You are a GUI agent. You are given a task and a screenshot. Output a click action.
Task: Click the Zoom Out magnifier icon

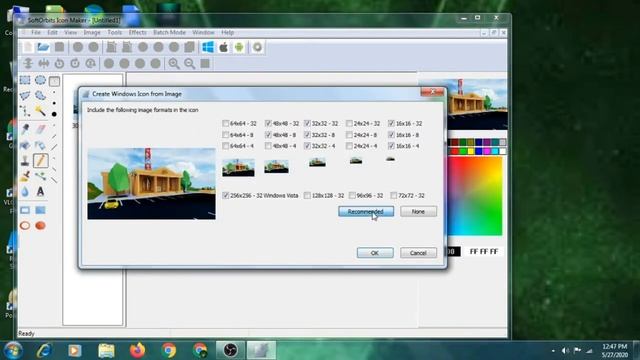click(189, 63)
